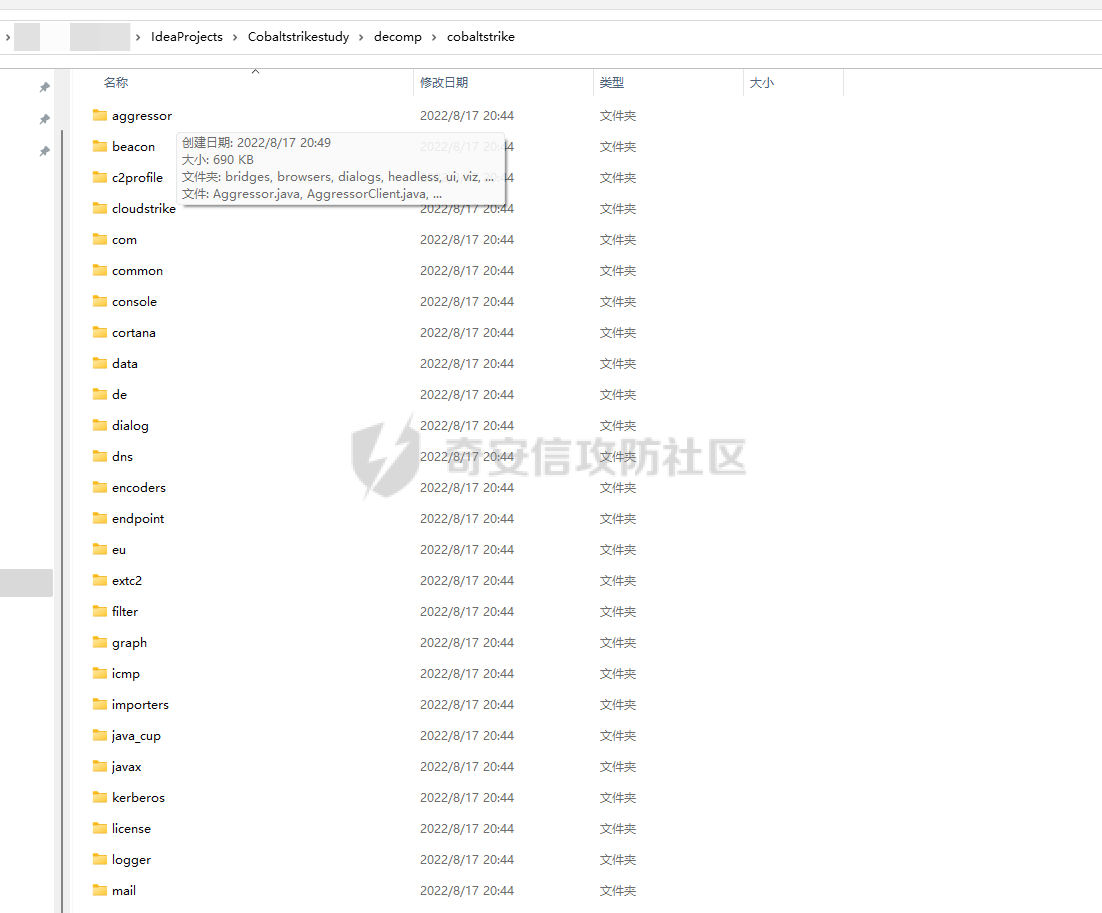Select the console folder name
Image resolution: width=1102 pixels, height=913 pixels.
point(134,302)
